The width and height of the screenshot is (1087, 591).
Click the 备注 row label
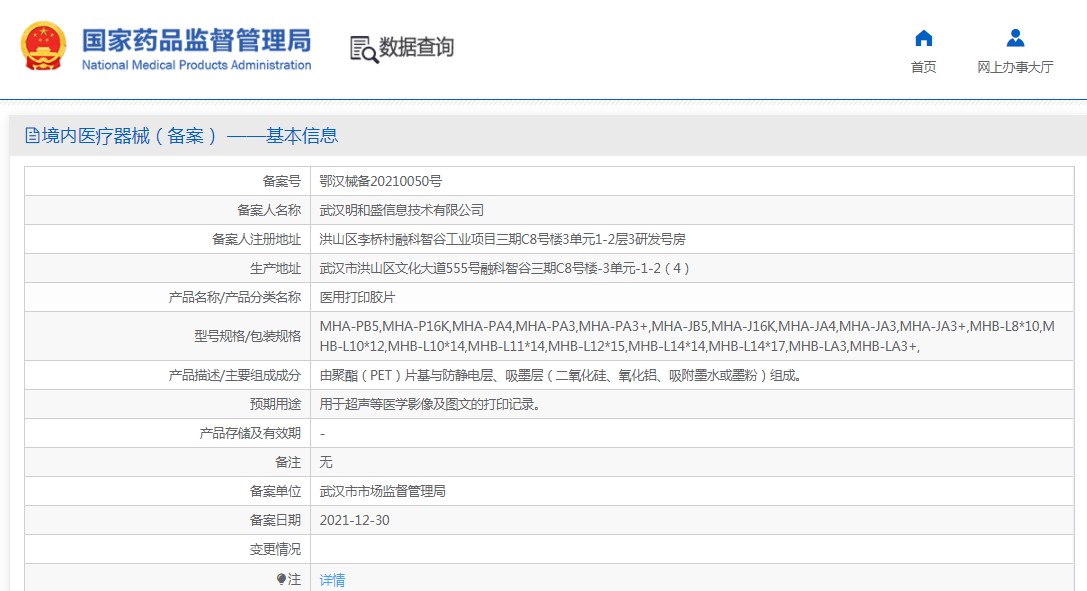288,462
